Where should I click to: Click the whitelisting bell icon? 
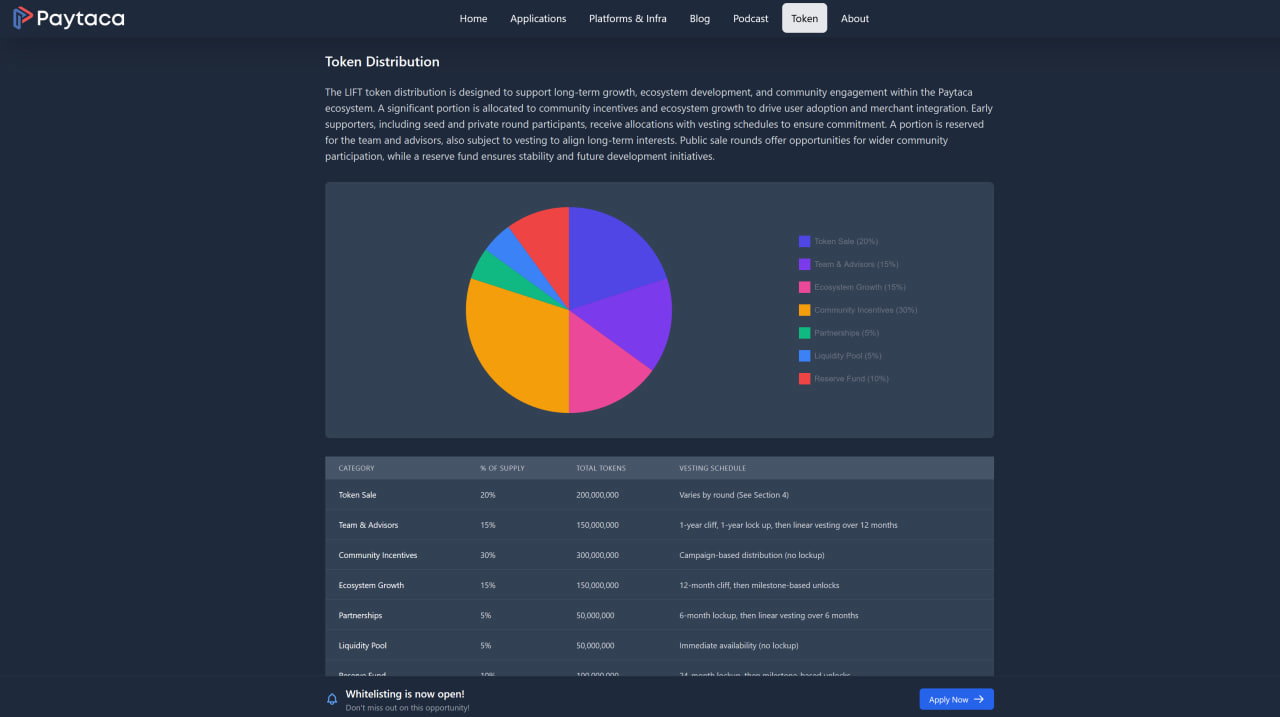332,699
